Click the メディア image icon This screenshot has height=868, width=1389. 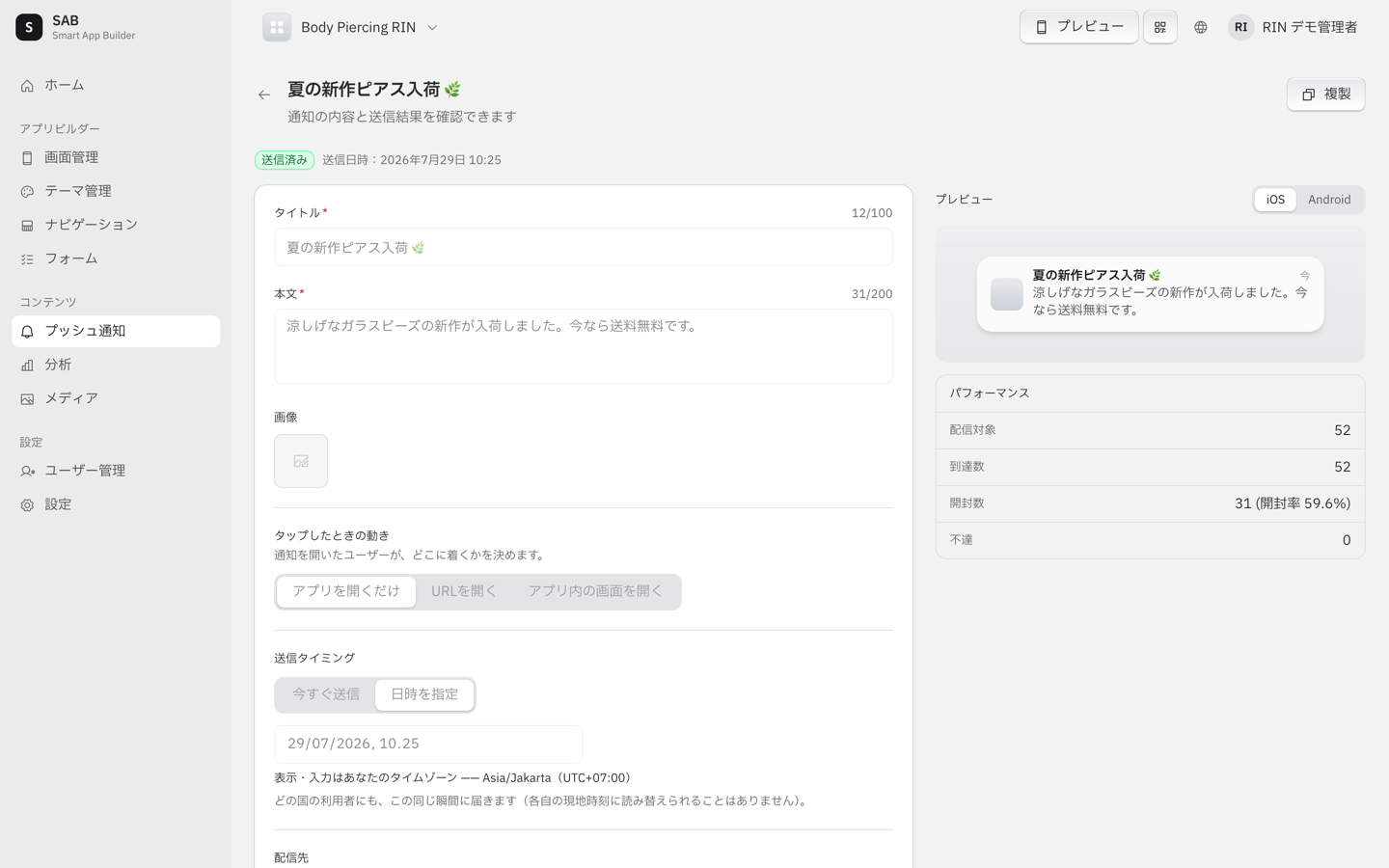click(x=27, y=399)
